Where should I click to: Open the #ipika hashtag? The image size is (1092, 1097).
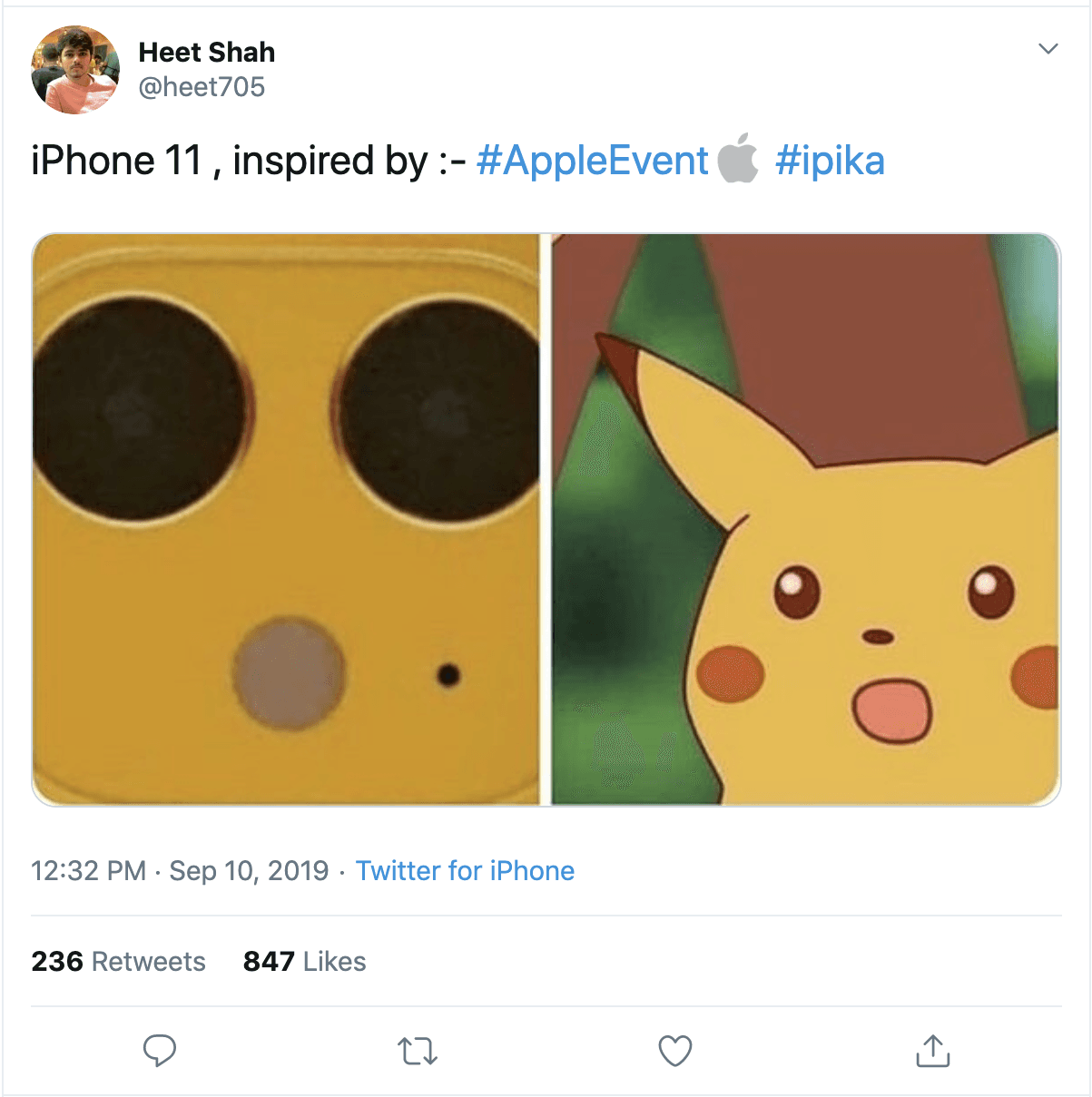click(830, 161)
